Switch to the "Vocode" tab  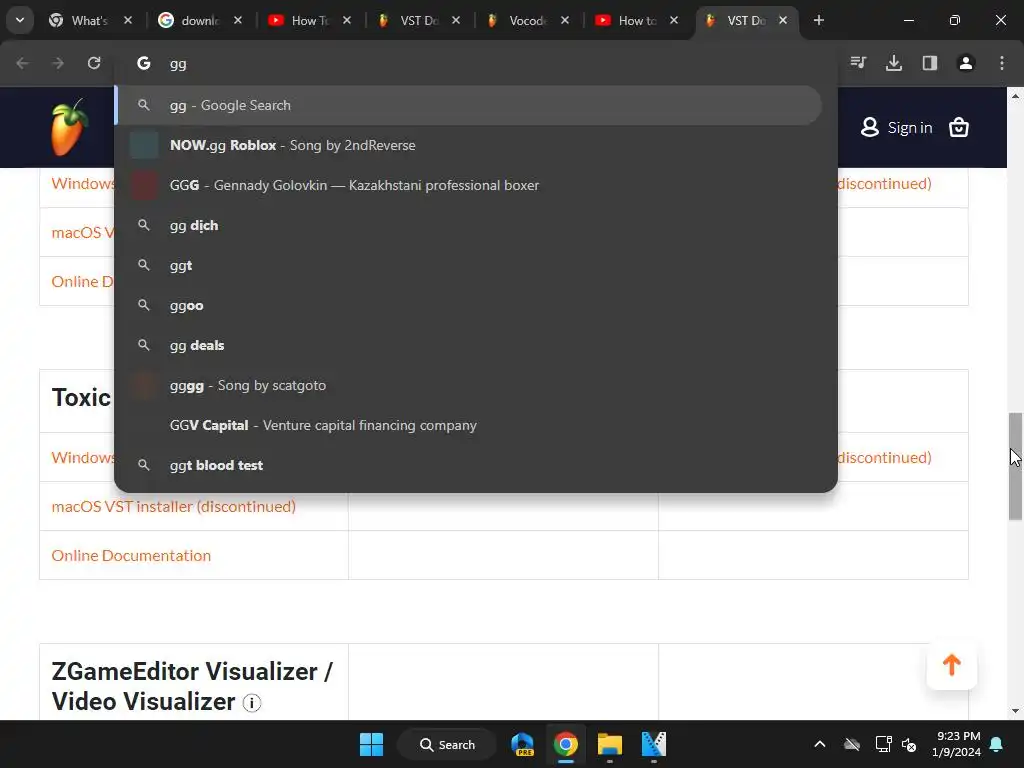(526, 20)
